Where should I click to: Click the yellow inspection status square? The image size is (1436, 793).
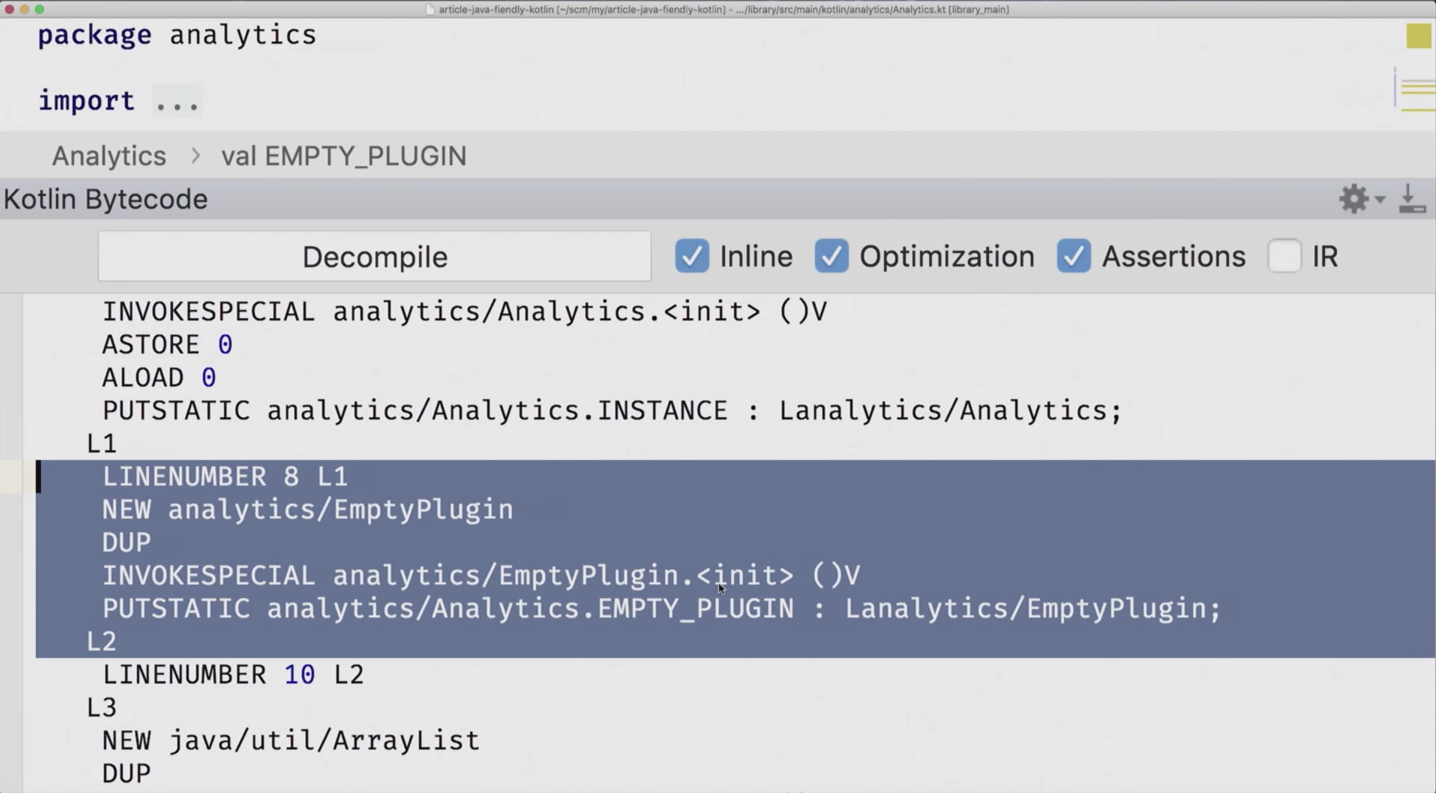[1418, 36]
